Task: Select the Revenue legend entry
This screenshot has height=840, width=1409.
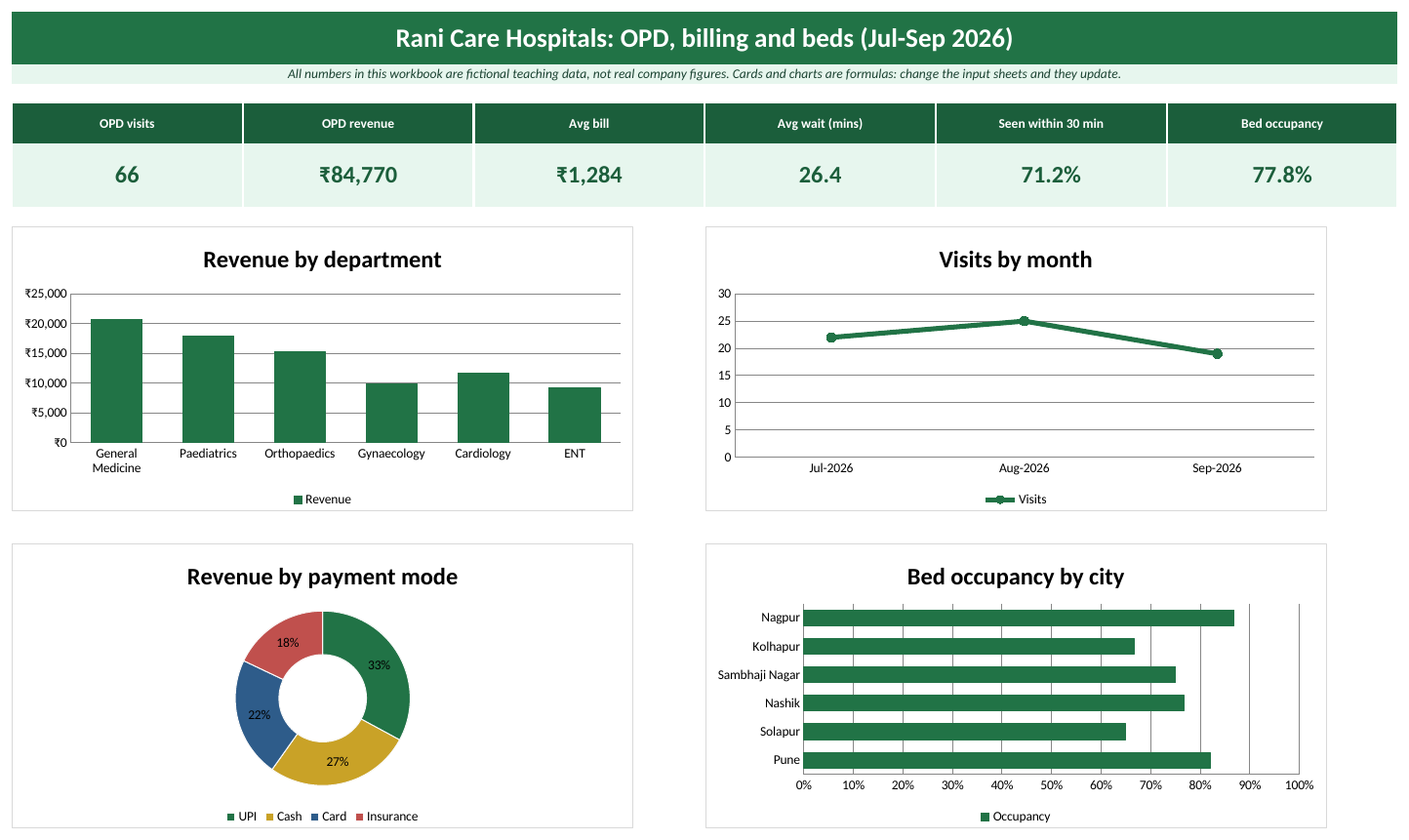Action: [322, 500]
